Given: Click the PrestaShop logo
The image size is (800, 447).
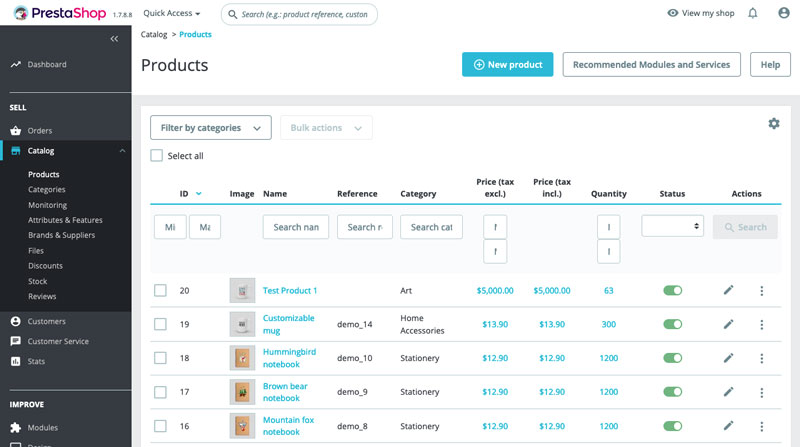Looking at the screenshot, I should click(x=60, y=13).
